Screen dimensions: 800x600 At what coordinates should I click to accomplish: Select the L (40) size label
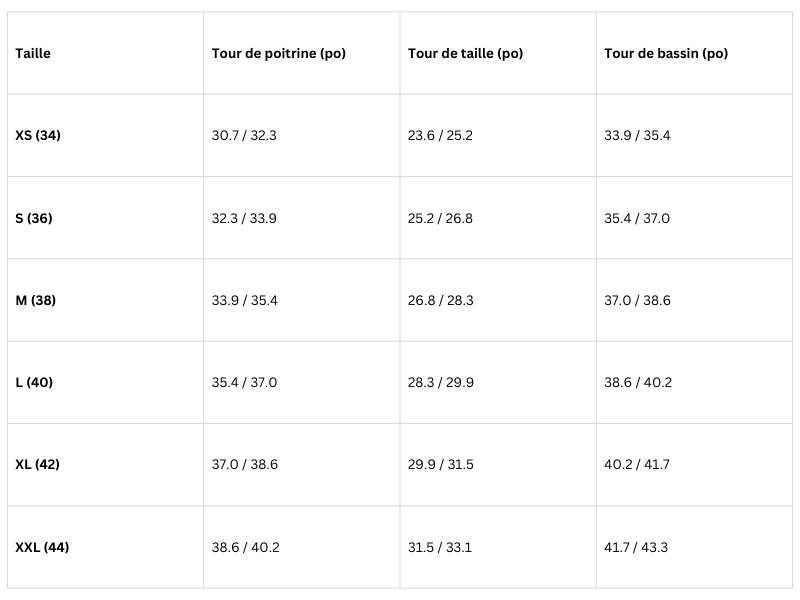tap(34, 382)
